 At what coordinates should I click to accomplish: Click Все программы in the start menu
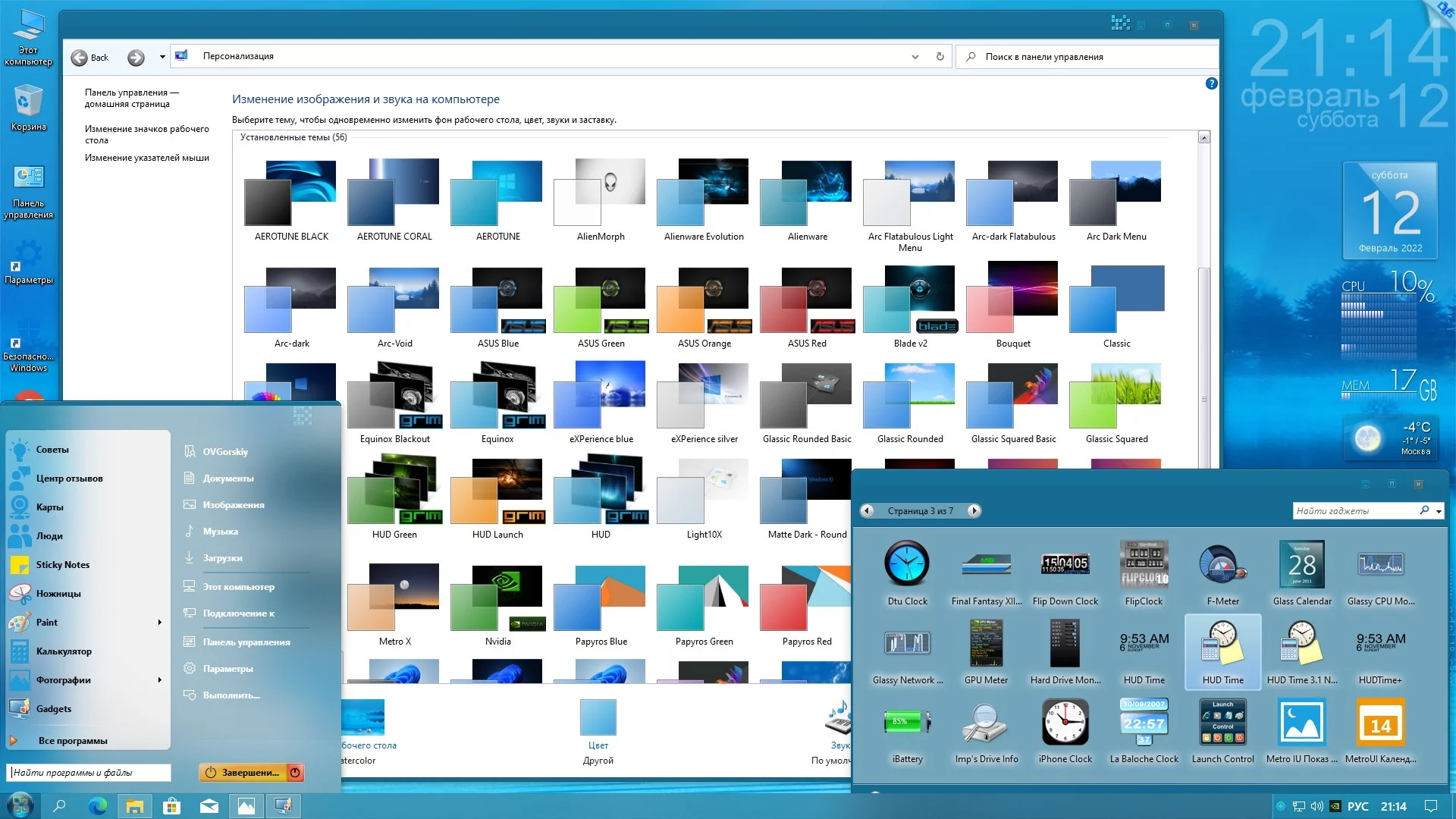click(x=73, y=741)
